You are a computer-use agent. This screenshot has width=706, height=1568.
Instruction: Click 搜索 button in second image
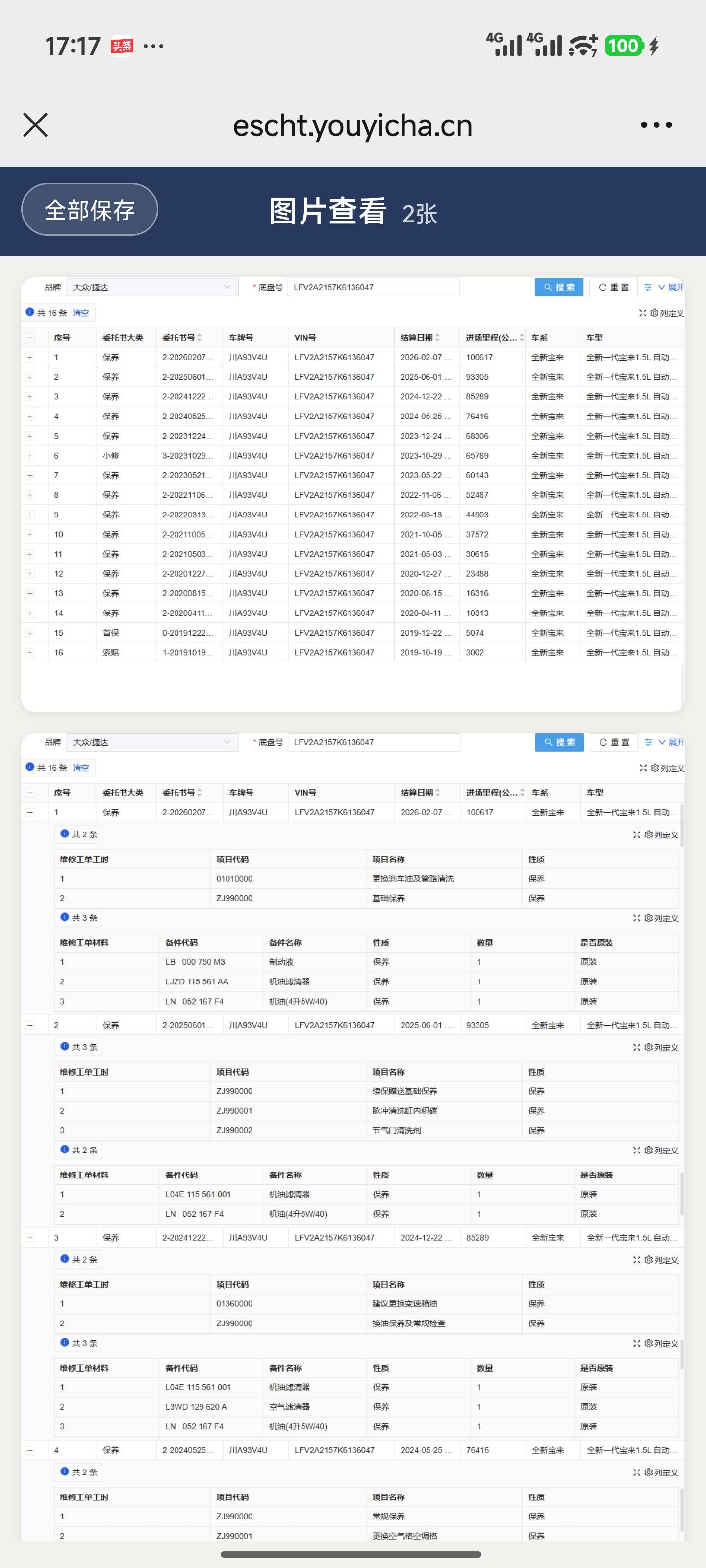(559, 743)
